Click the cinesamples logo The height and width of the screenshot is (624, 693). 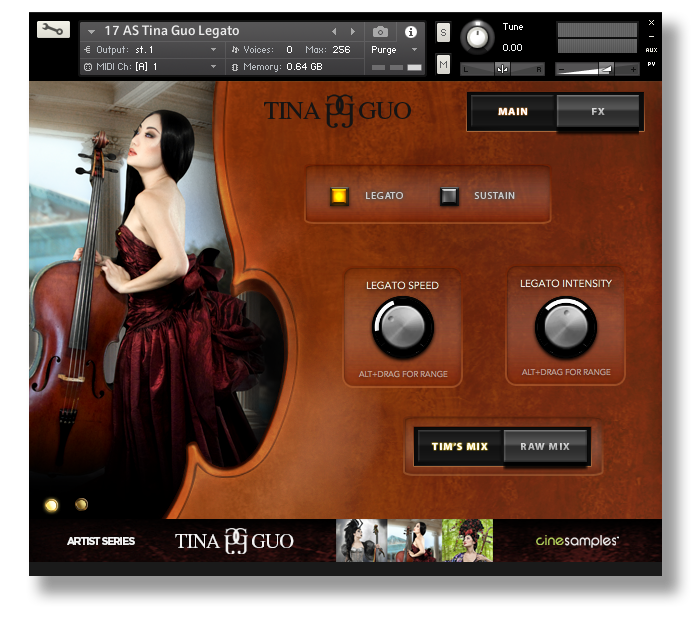577,540
